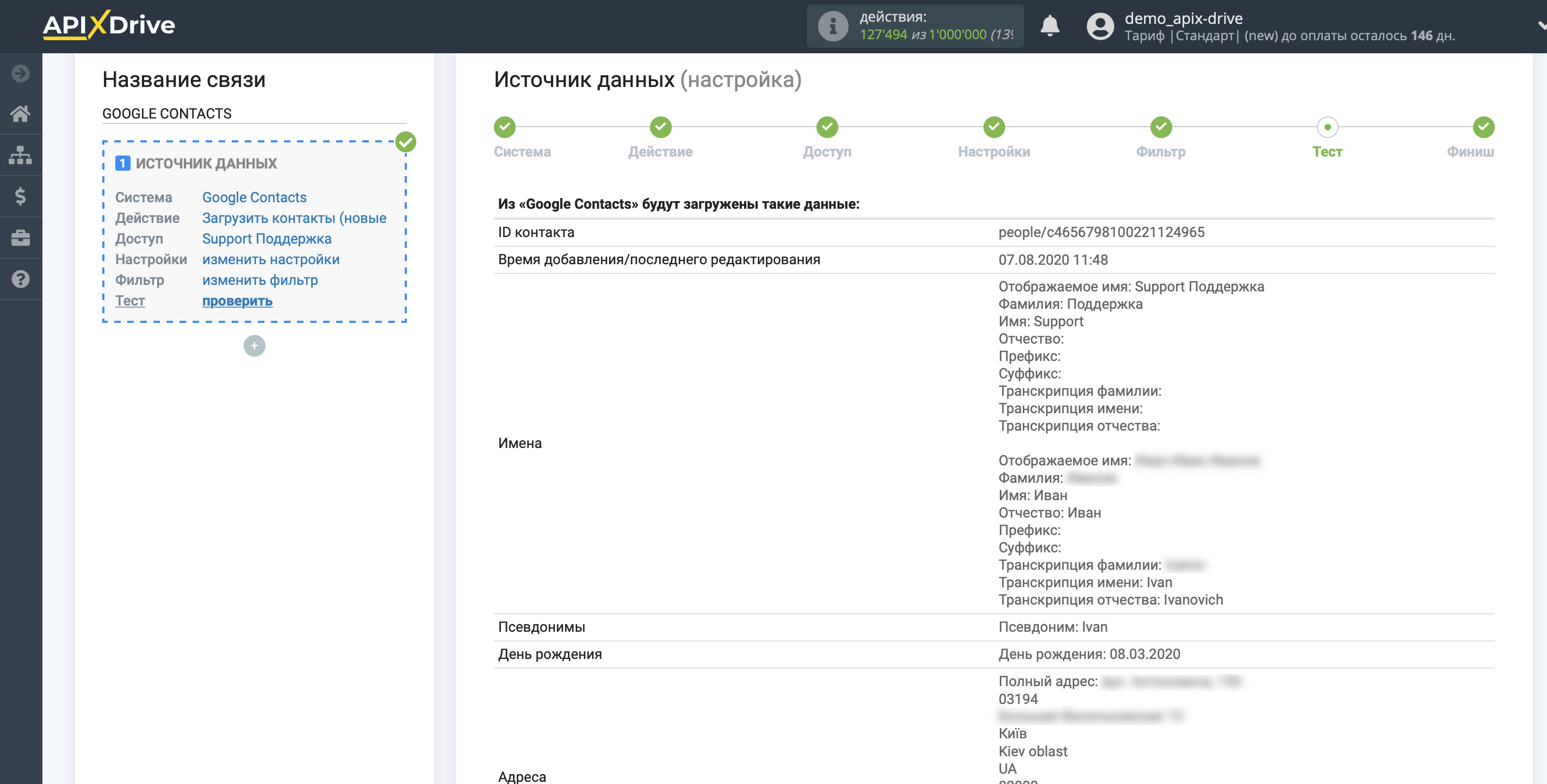Click the demo_apix-drive username
The height and width of the screenshot is (784, 1547).
coord(1183,18)
